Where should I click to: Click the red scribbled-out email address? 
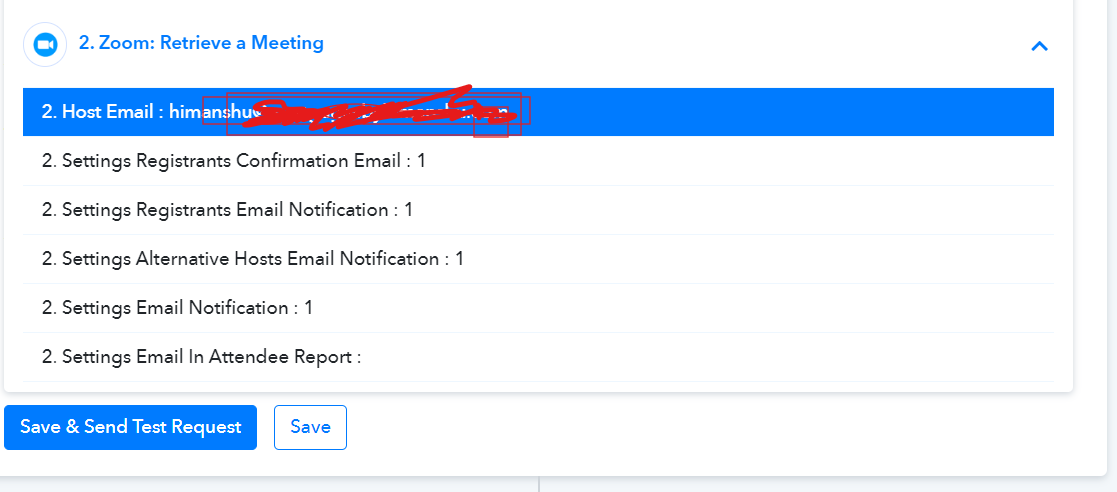tap(378, 112)
